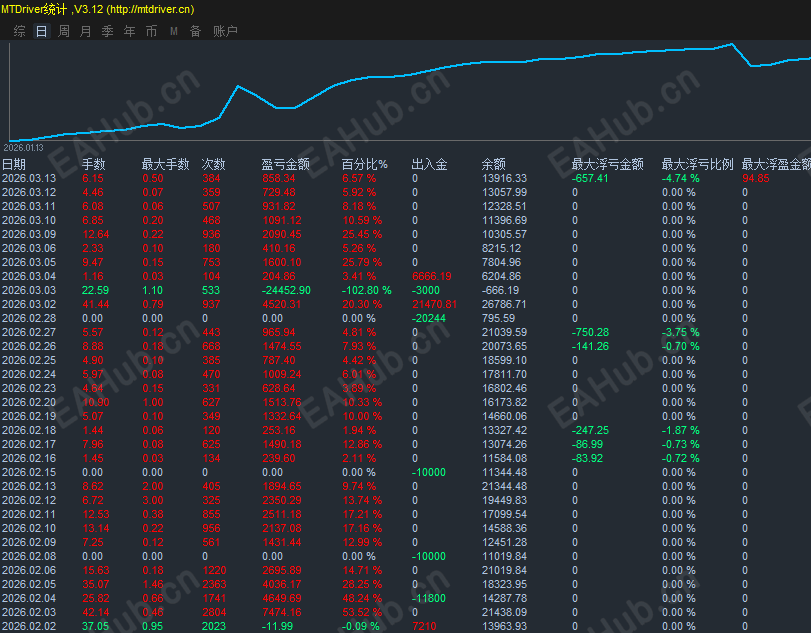This screenshot has width=811, height=633.
Task: Click loss value -24452.90
Action: pyautogui.click(x=286, y=290)
